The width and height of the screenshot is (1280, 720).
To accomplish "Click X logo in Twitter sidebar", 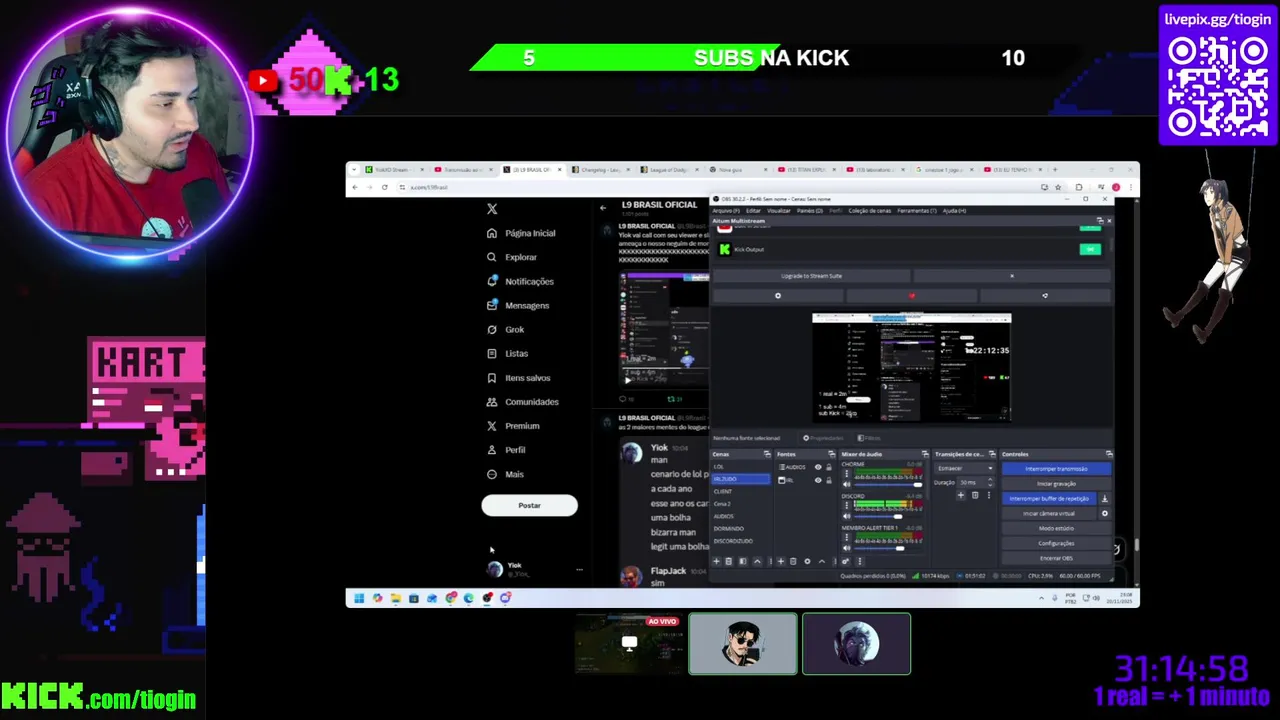I will tap(492, 209).
